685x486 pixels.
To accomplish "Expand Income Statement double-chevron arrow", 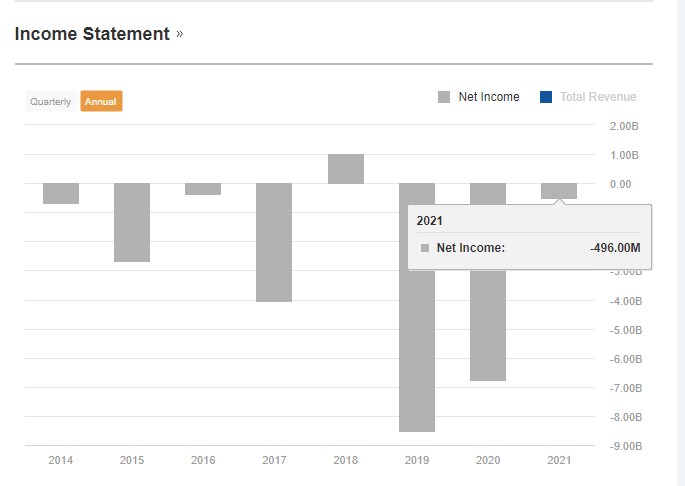I will [x=180, y=34].
